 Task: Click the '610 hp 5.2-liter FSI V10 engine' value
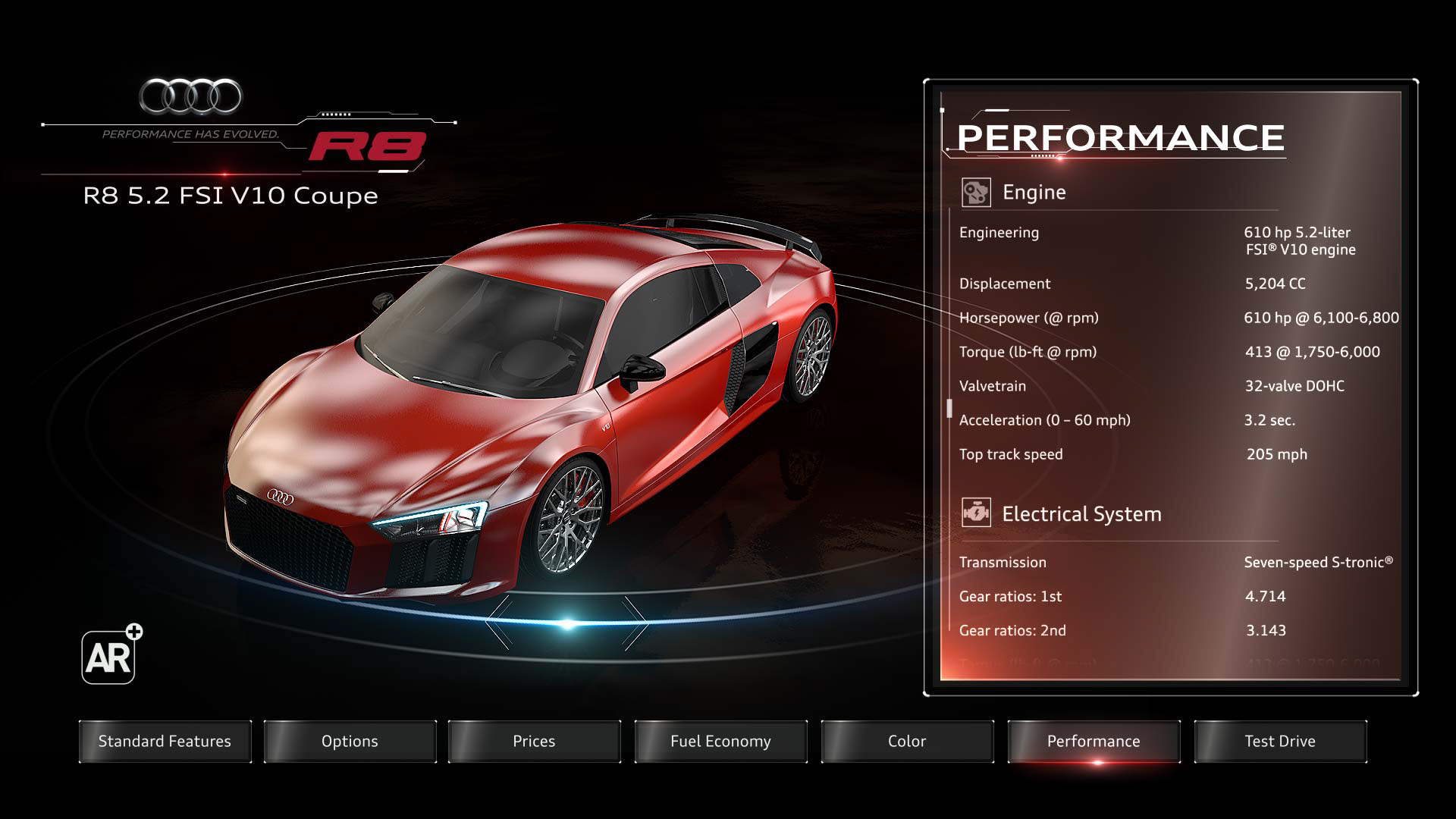(x=1300, y=241)
